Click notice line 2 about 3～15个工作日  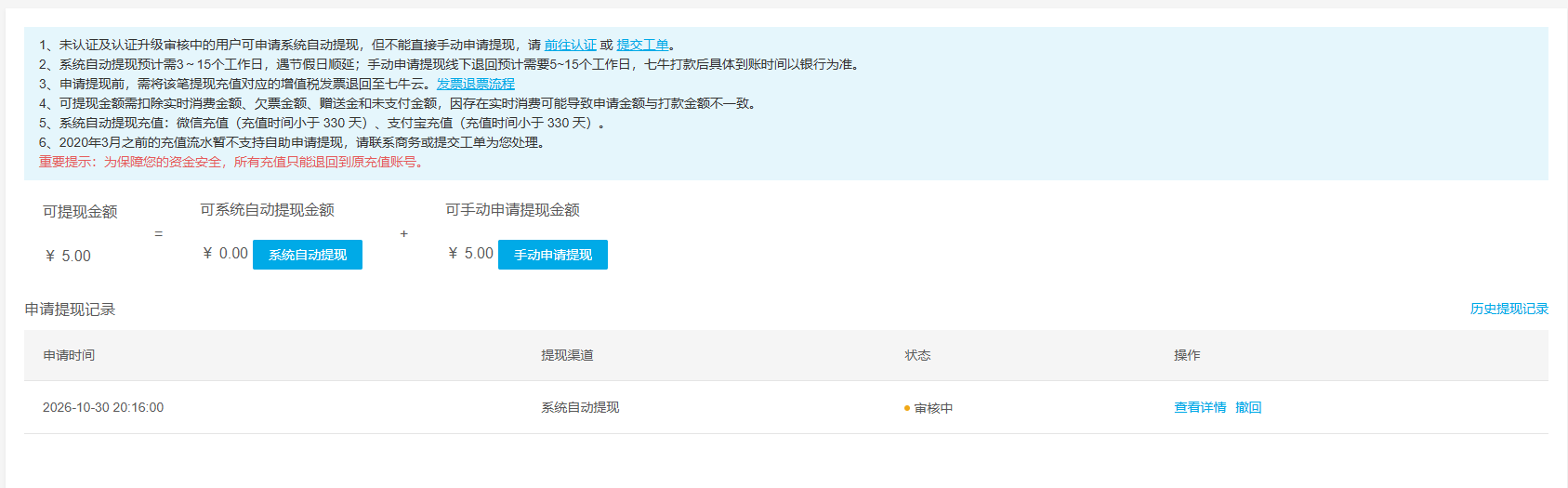[x=452, y=64]
